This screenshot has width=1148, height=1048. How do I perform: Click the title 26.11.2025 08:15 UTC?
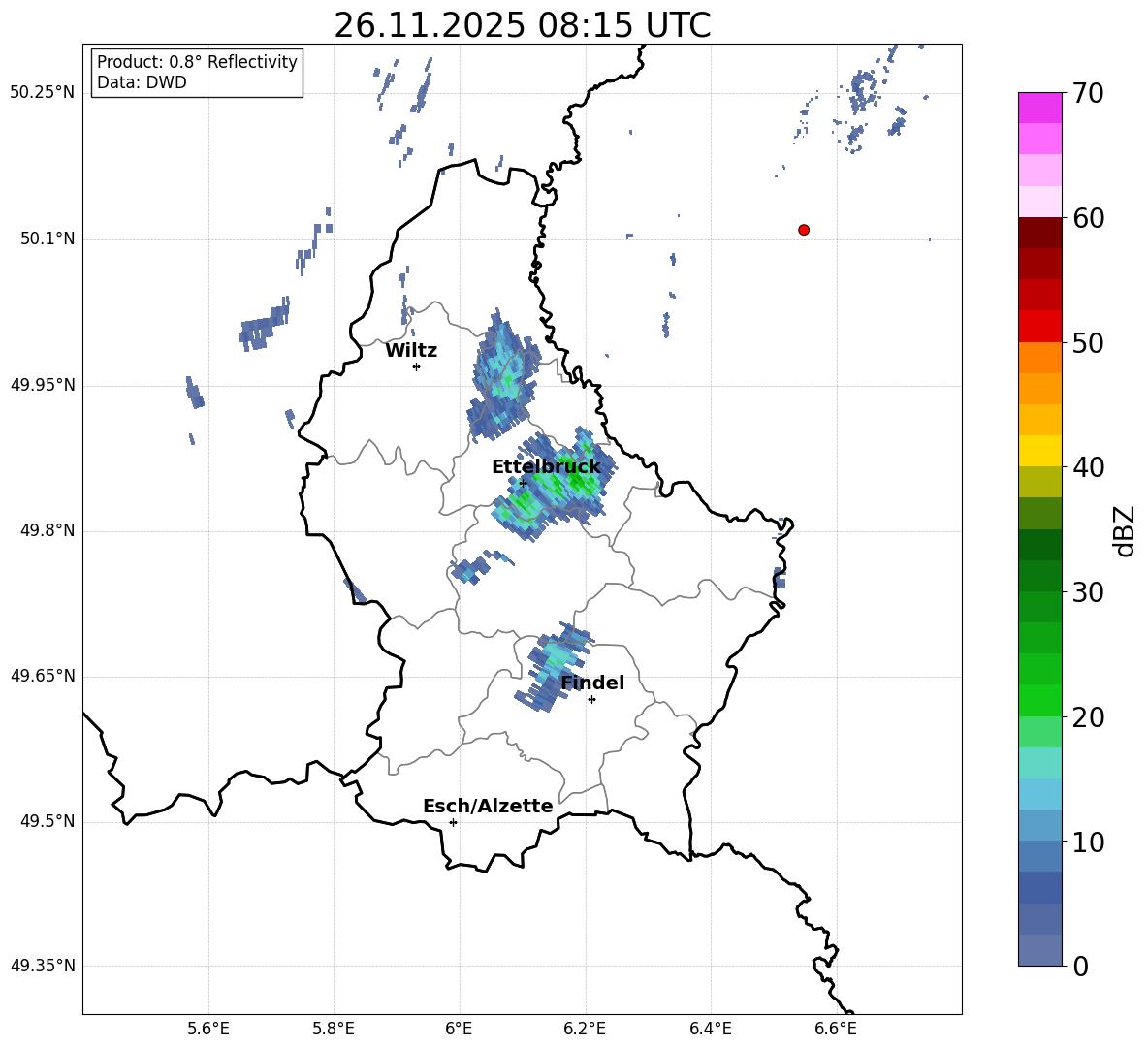(x=522, y=25)
